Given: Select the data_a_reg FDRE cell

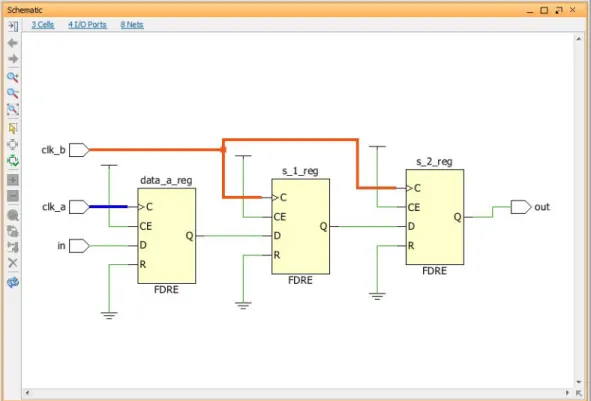Looking at the screenshot, I should (167, 236).
